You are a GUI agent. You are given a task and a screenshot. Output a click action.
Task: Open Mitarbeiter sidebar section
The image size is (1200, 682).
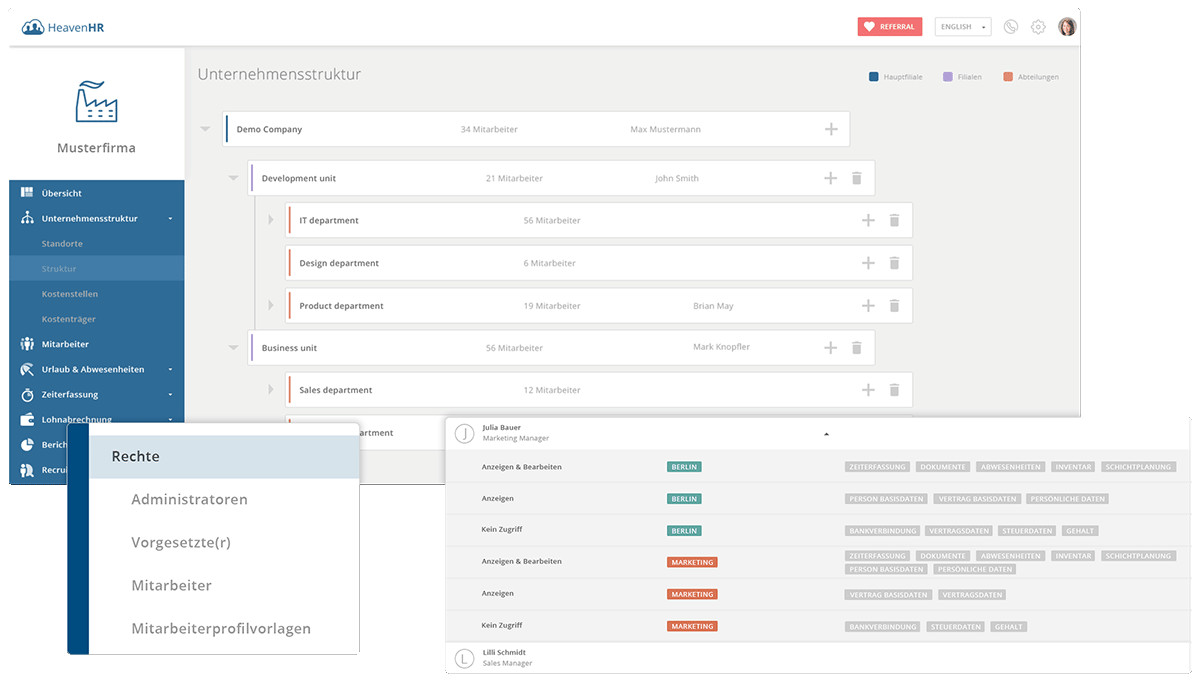(x=97, y=344)
